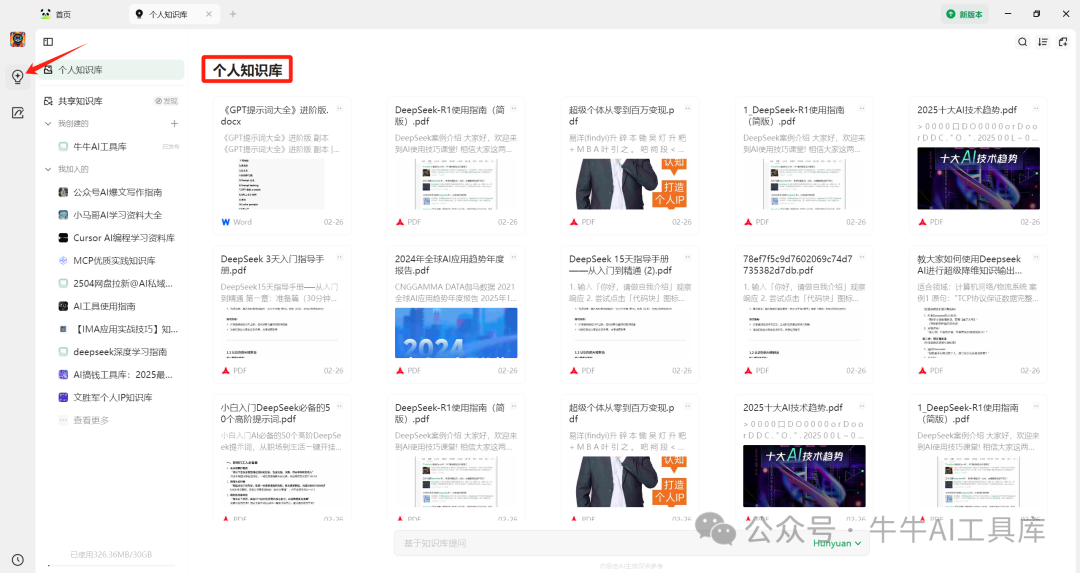
Task: Collapse the 我加入的 section
Action: [48, 169]
